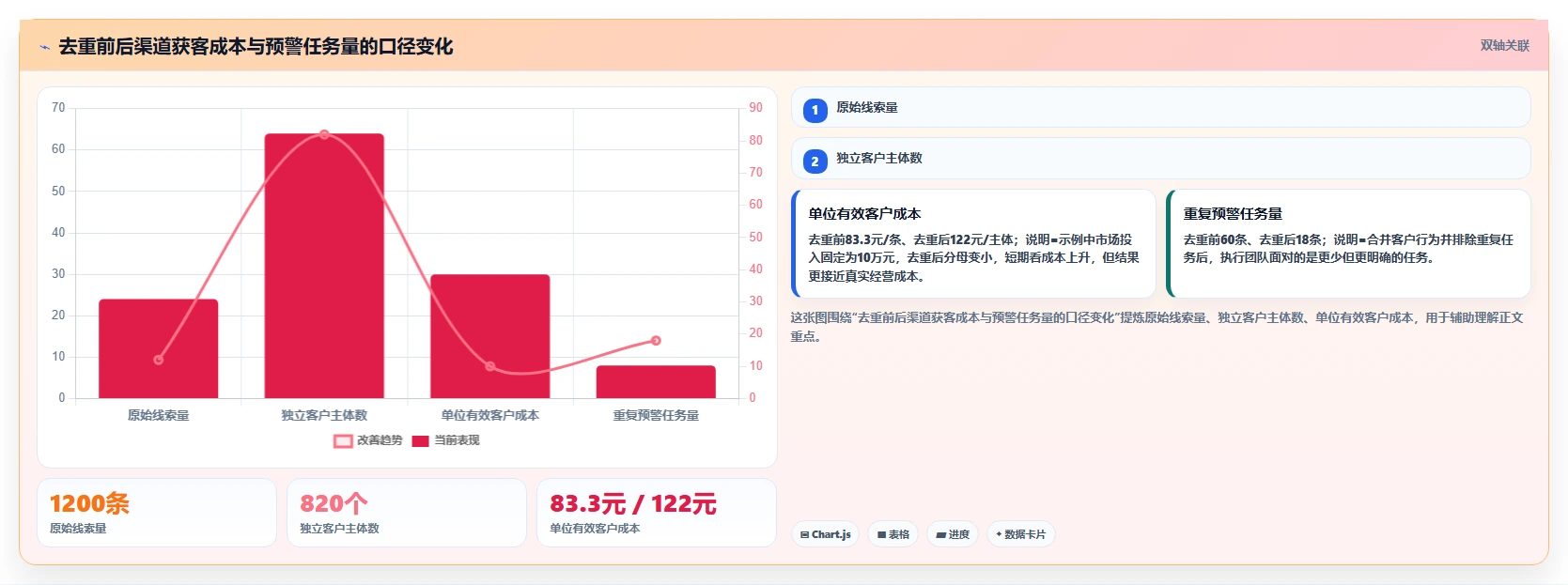Click the 当前表现 red legend swatch
1568x585 pixels.
click(420, 441)
